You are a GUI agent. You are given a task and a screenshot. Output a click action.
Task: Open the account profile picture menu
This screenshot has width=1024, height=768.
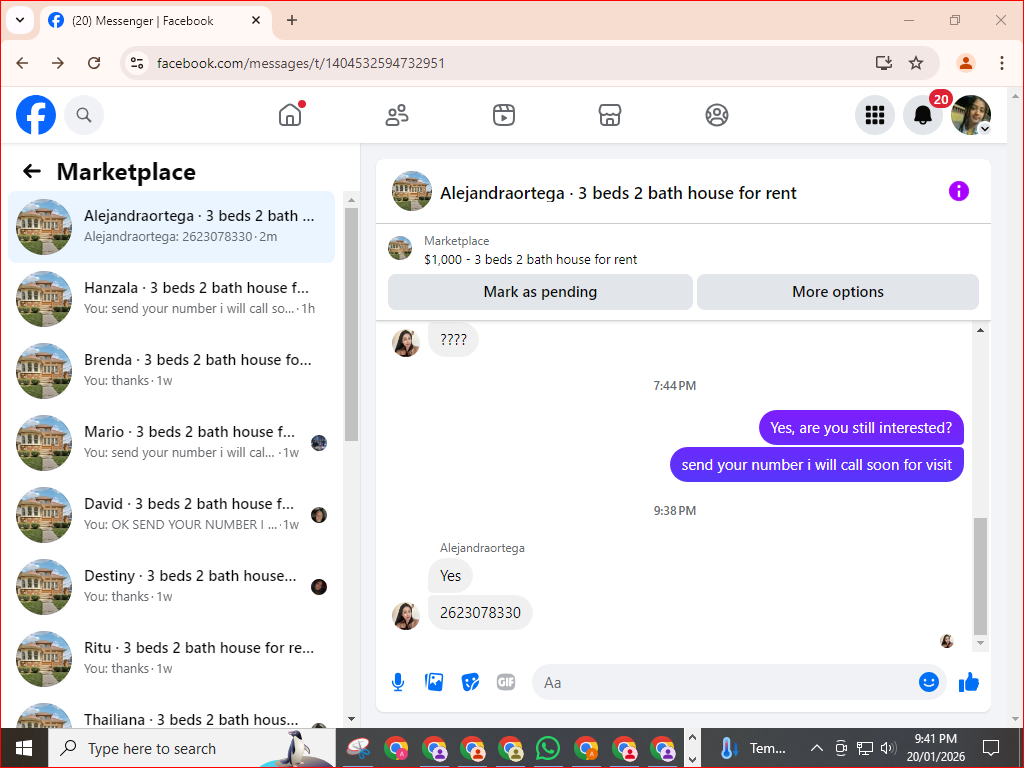[971, 115]
